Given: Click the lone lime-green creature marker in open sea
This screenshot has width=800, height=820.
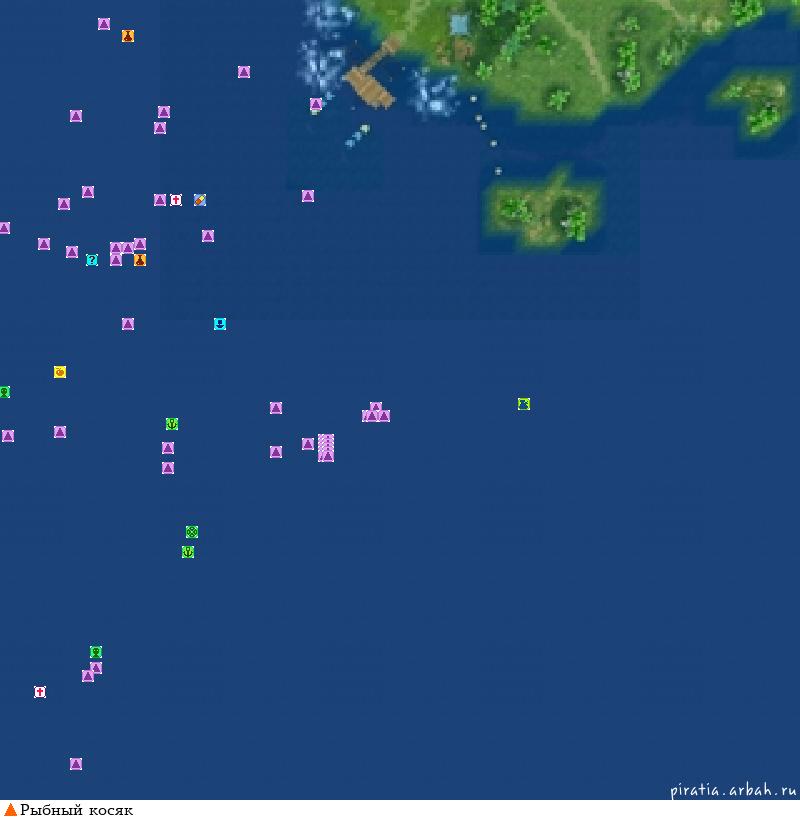Looking at the screenshot, I should point(524,404).
